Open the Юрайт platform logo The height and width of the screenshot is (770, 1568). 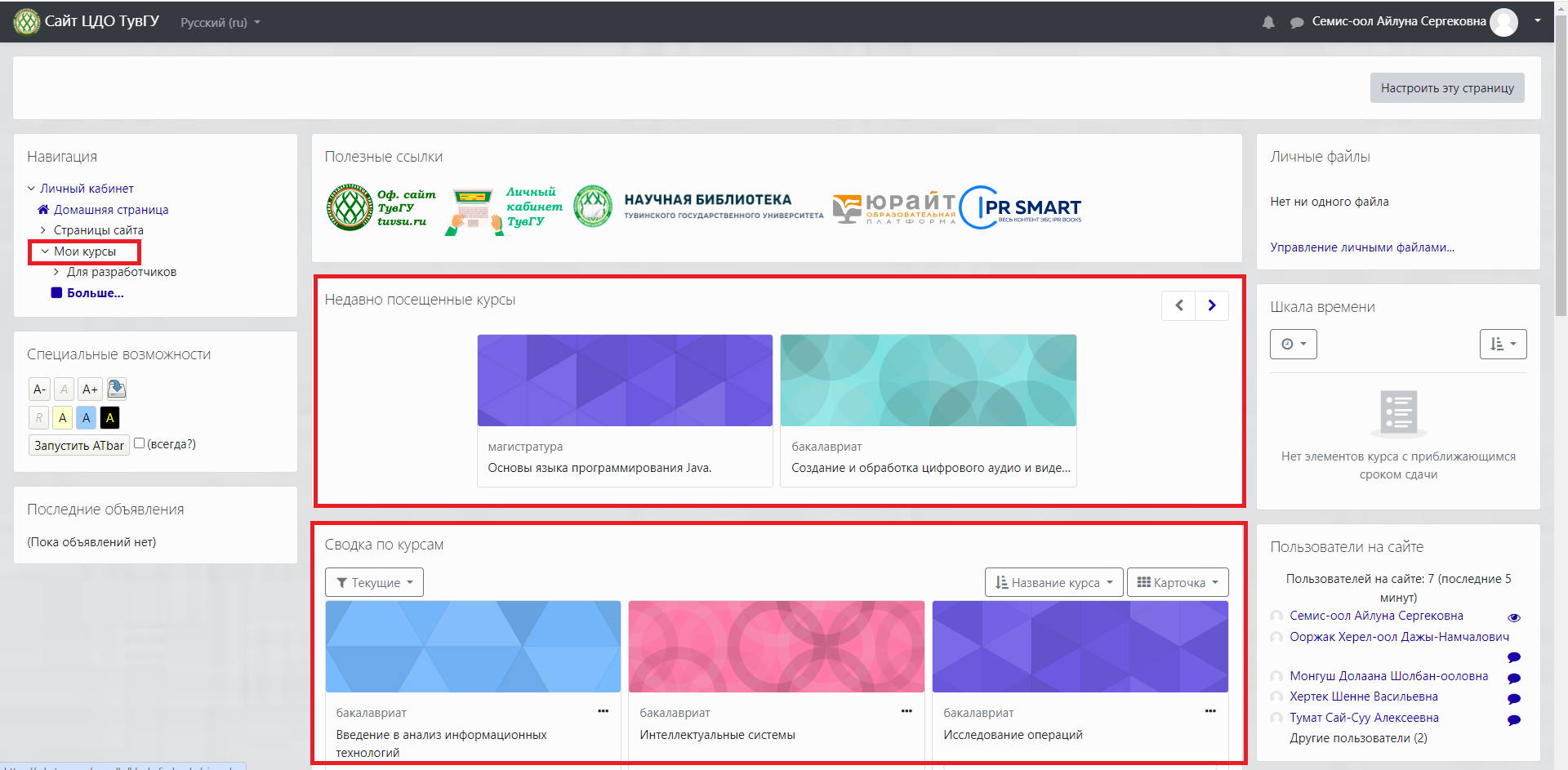click(x=893, y=207)
